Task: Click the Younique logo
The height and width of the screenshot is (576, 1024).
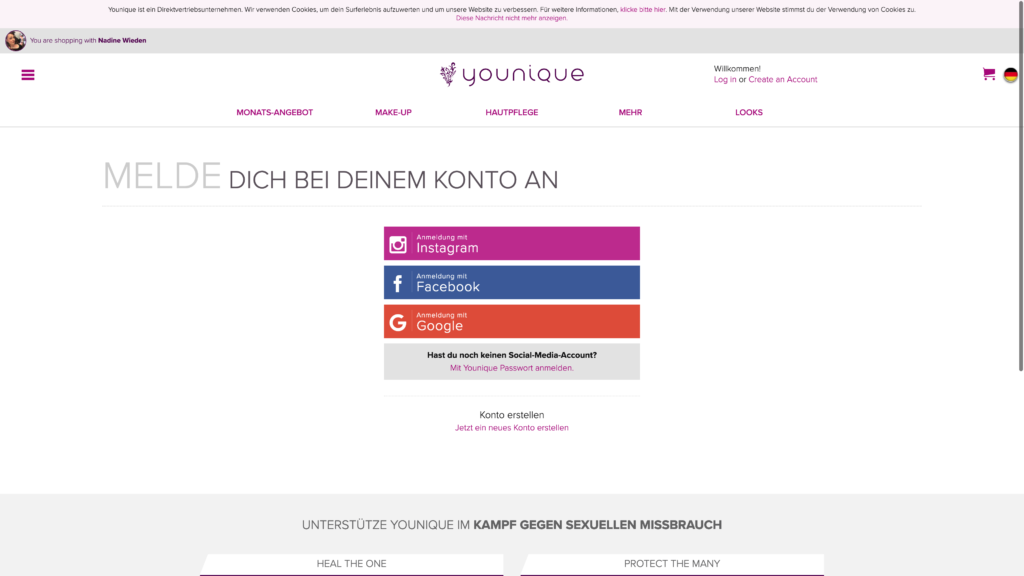Action: tap(511, 74)
